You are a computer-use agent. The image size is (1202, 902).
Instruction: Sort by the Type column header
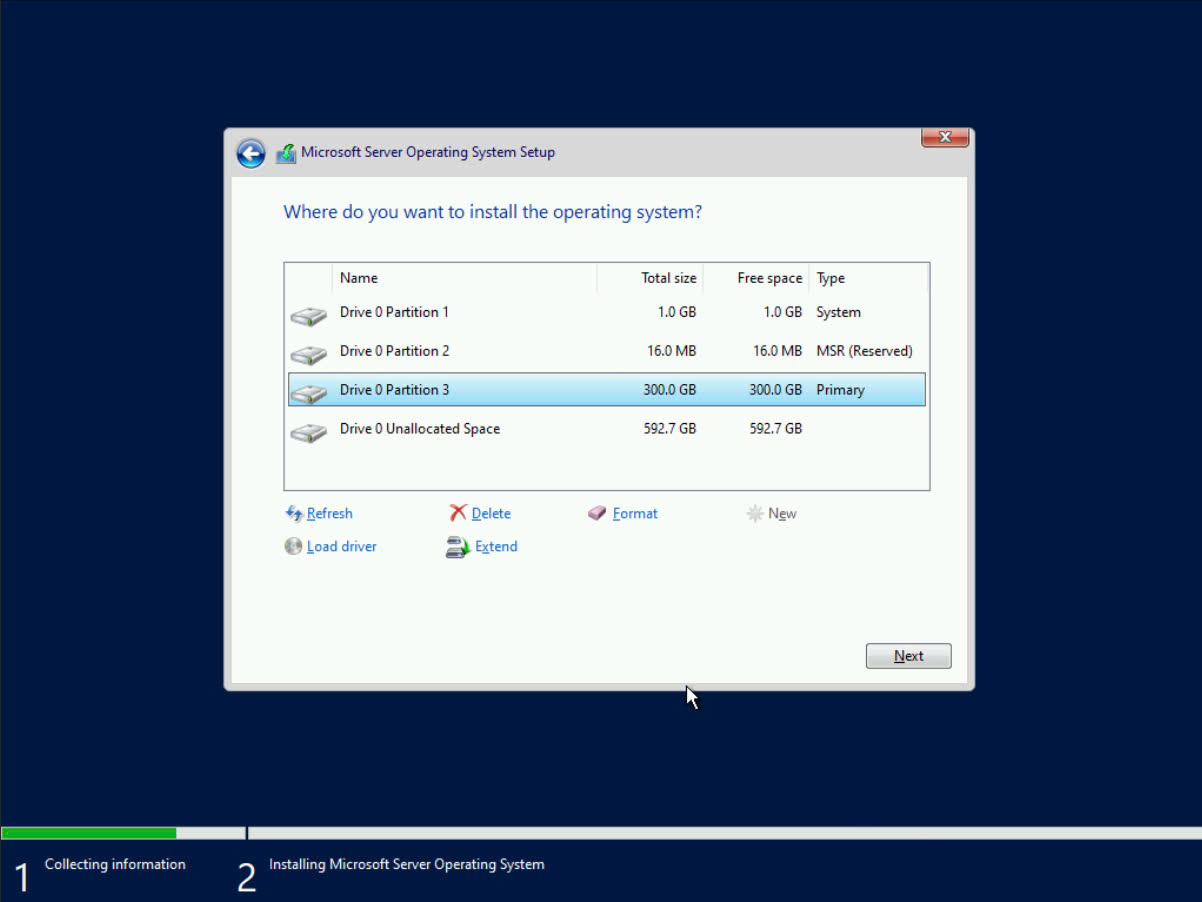[x=869, y=278]
